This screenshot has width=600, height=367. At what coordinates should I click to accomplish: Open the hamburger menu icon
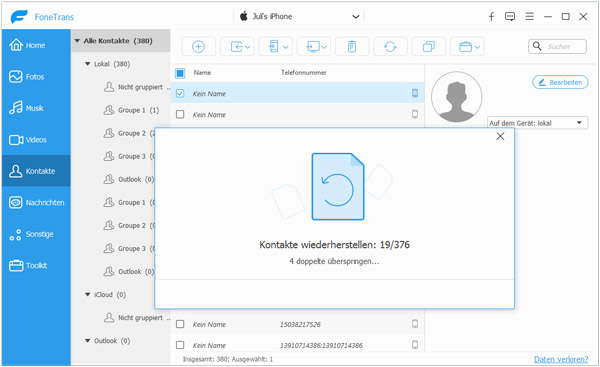click(x=530, y=16)
